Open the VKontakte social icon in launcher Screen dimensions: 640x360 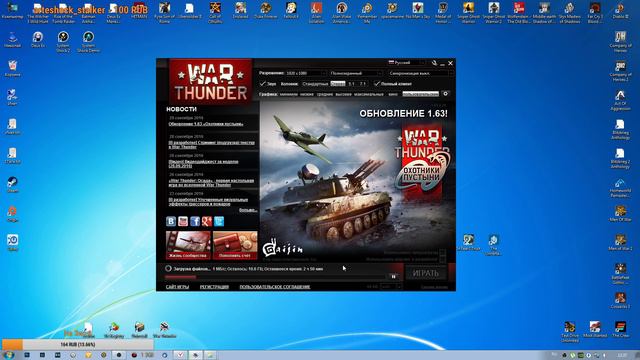tap(171, 221)
